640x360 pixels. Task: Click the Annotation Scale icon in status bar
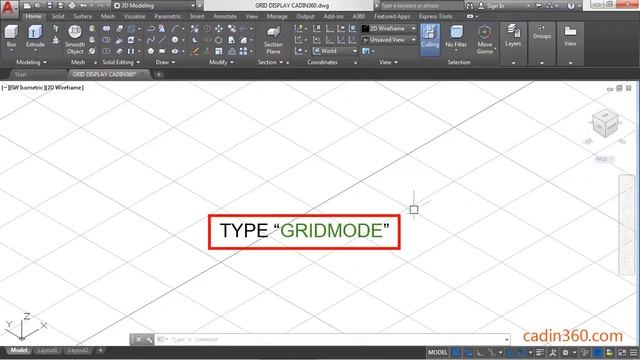553,353
